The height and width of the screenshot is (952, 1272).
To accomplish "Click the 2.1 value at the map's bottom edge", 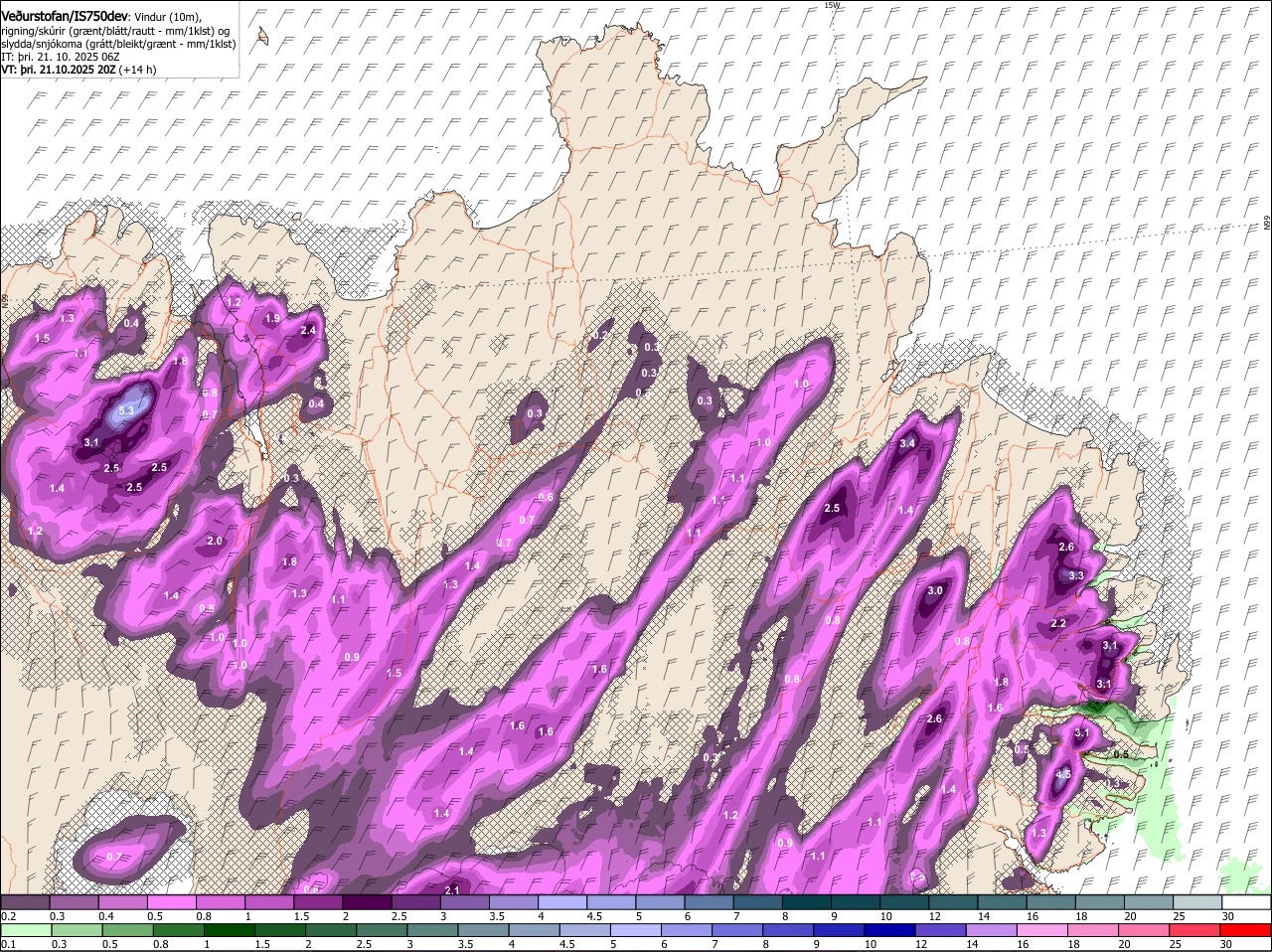I will (x=451, y=889).
